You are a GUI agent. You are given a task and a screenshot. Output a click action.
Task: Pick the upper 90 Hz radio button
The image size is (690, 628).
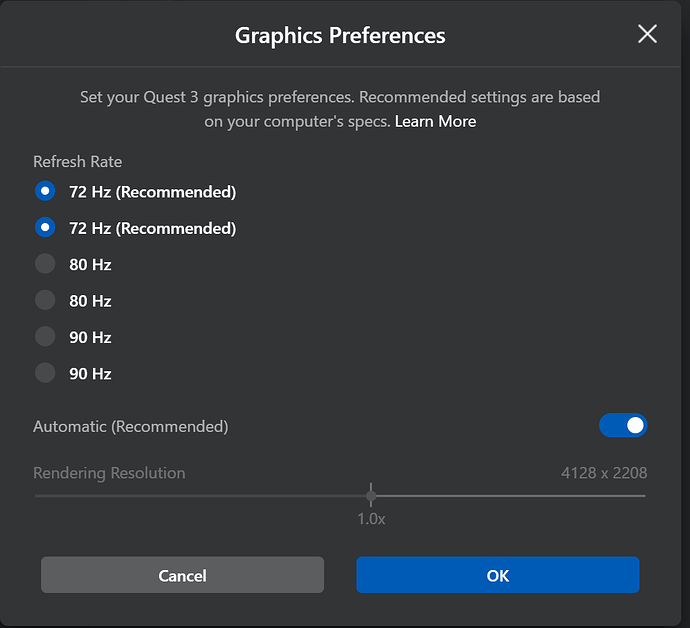pos(45,337)
